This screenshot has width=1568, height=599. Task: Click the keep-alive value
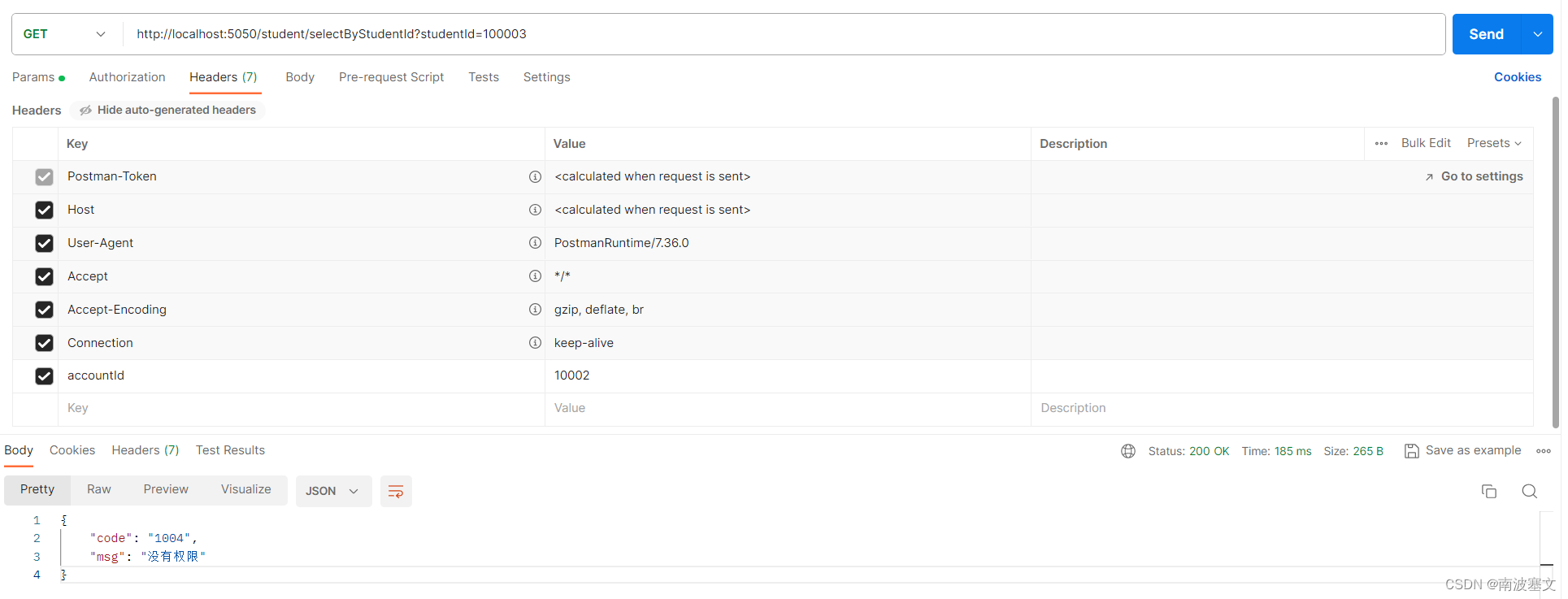pyautogui.click(x=584, y=343)
